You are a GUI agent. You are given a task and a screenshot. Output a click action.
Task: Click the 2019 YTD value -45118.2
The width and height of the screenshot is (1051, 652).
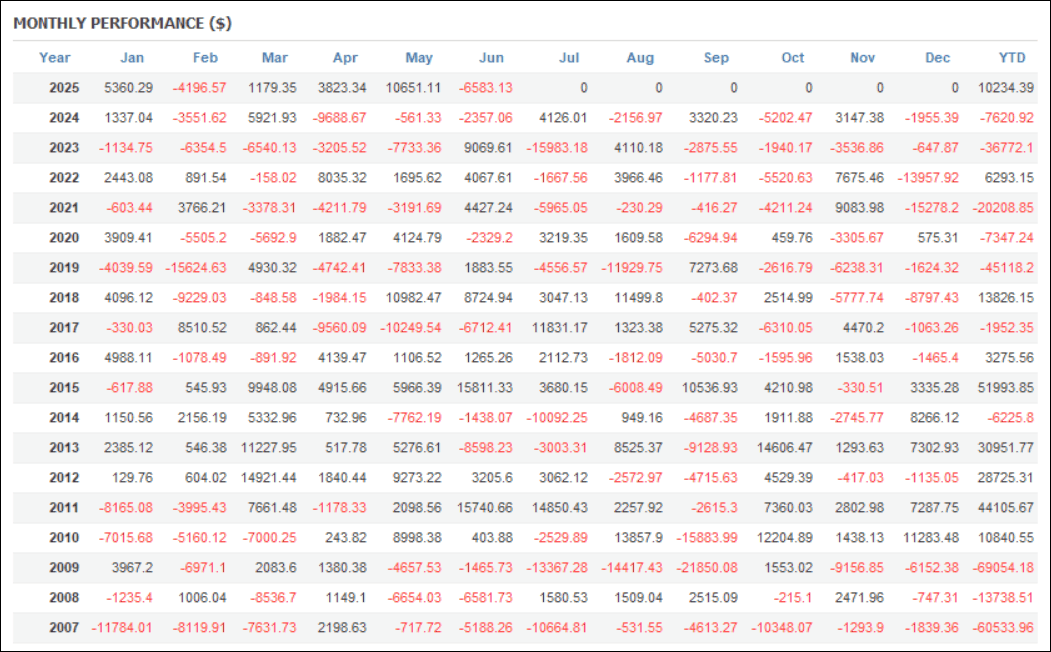point(1007,267)
